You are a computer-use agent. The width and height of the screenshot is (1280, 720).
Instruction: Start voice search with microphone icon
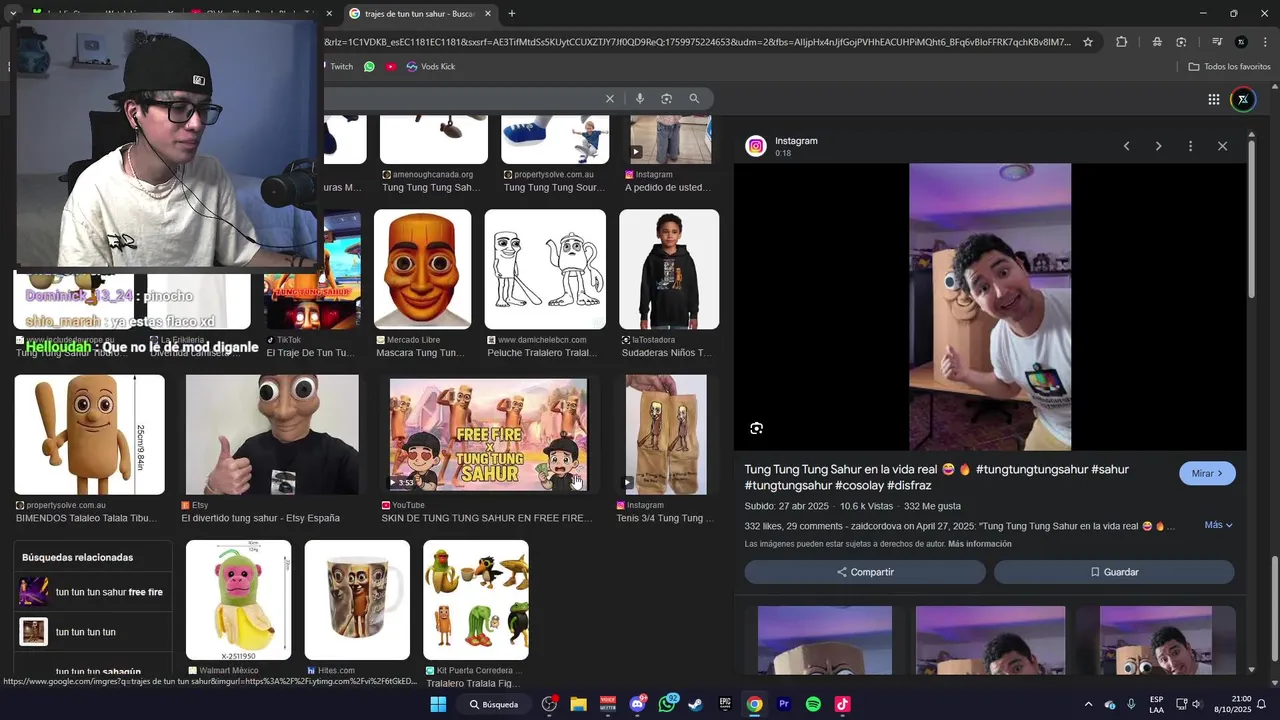pyautogui.click(x=640, y=99)
